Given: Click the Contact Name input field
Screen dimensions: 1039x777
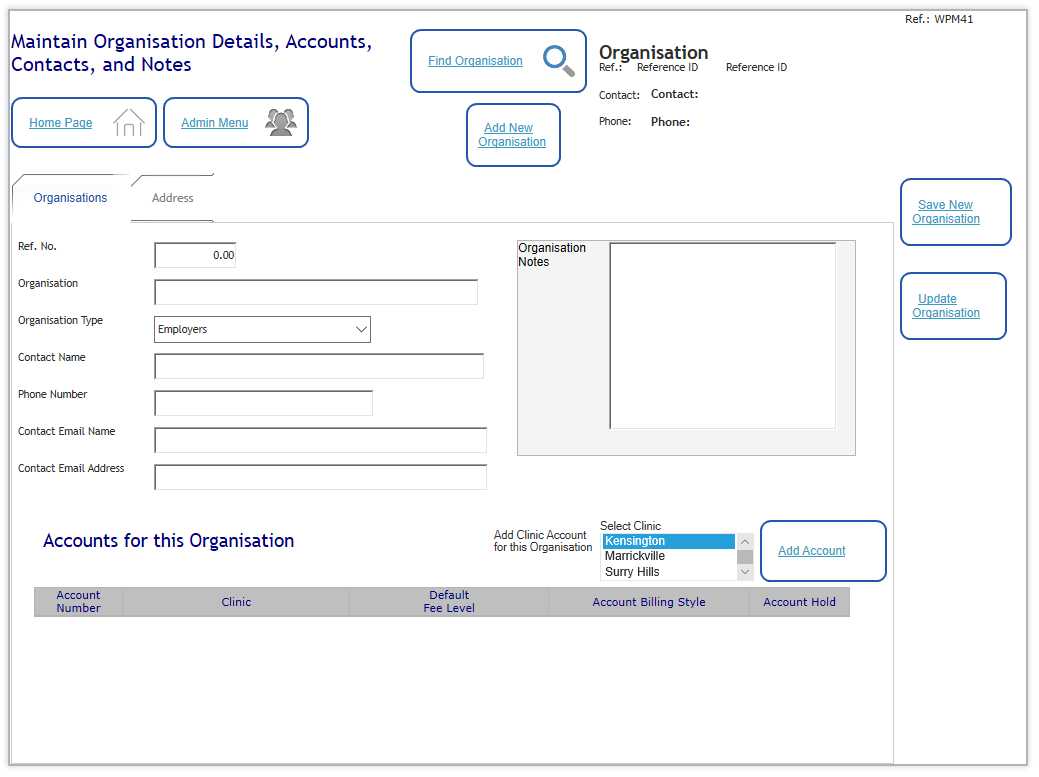Looking at the screenshot, I should pyautogui.click(x=319, y=366).
